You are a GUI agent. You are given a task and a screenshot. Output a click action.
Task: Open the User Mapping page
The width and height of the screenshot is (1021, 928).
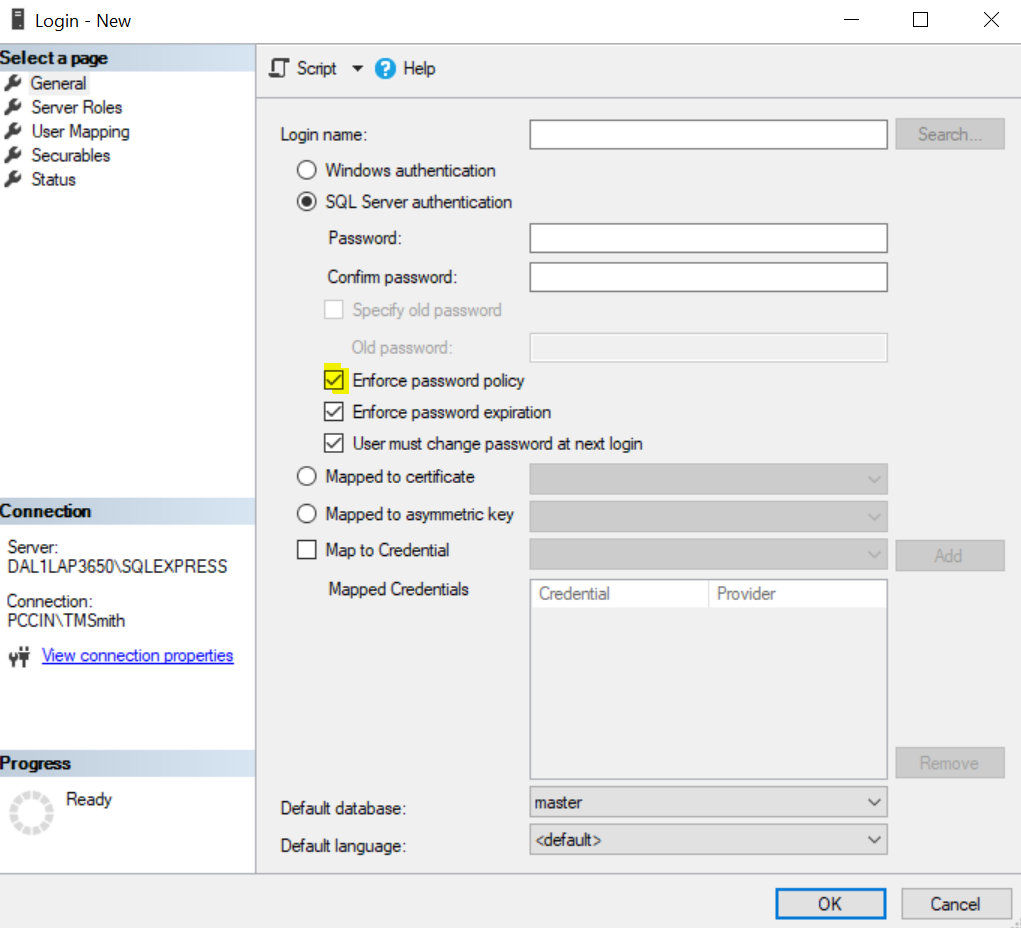(80, 131)
